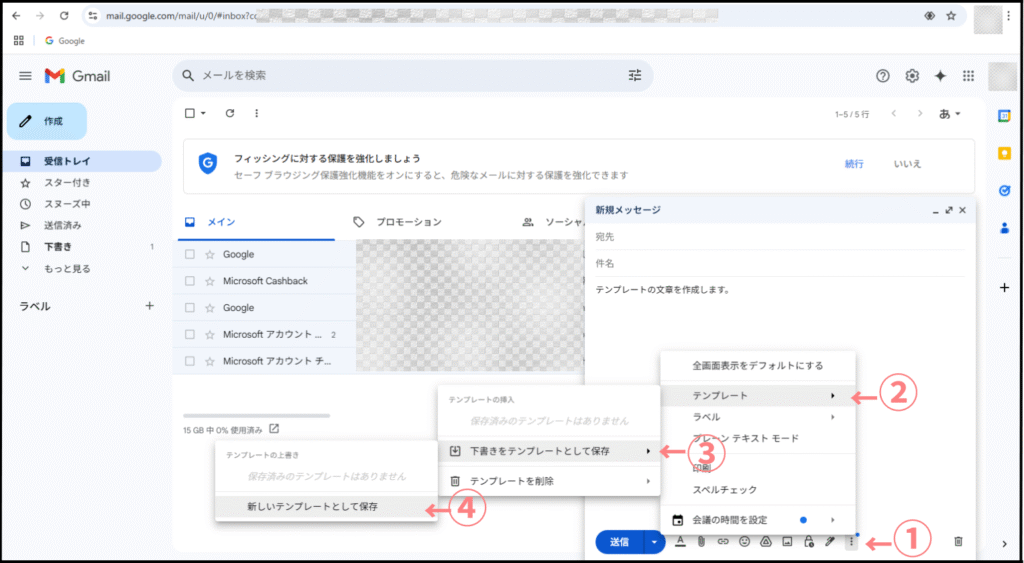The image size is (1024, 563).
Task: Expand テンプレート submenu
Action: (757, 395)
